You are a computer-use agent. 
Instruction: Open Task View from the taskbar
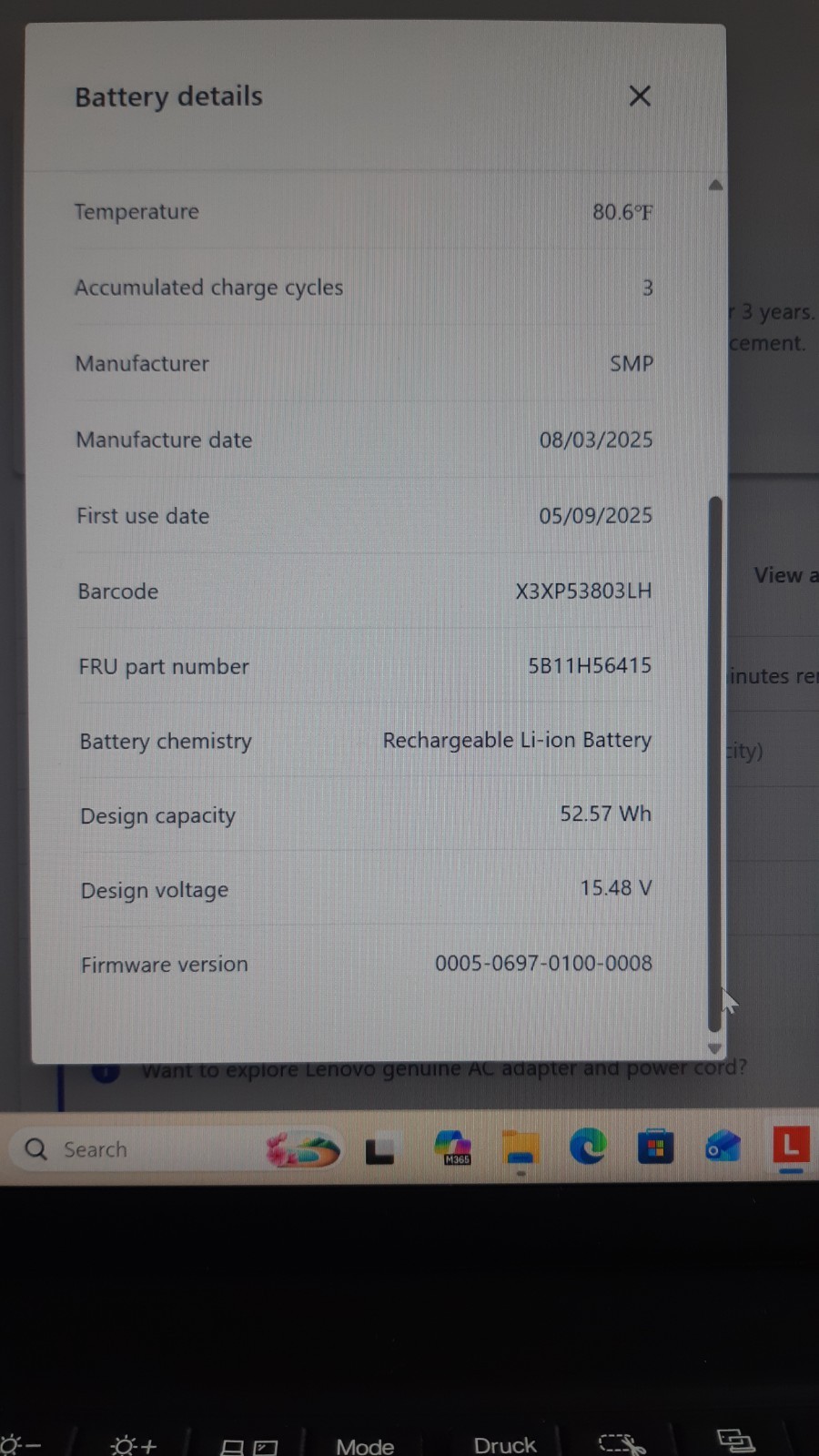(380, 1150)
